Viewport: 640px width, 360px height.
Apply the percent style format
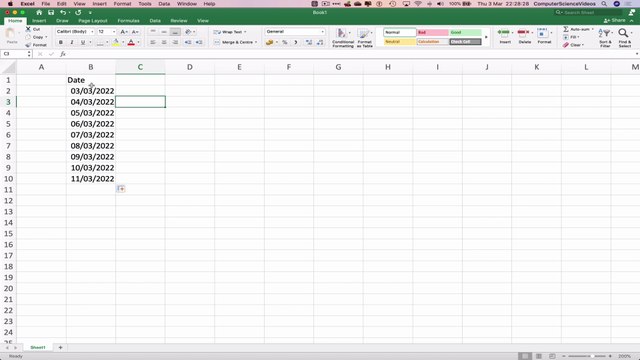point(284,42)
